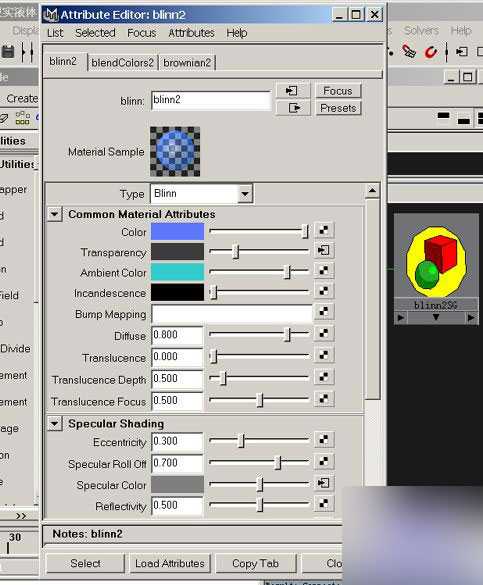Image resolution: width=483 pixels, height=585 pixels.
Task: Click the dark gray Transparency swatch
Action: (x=178, y=251)
